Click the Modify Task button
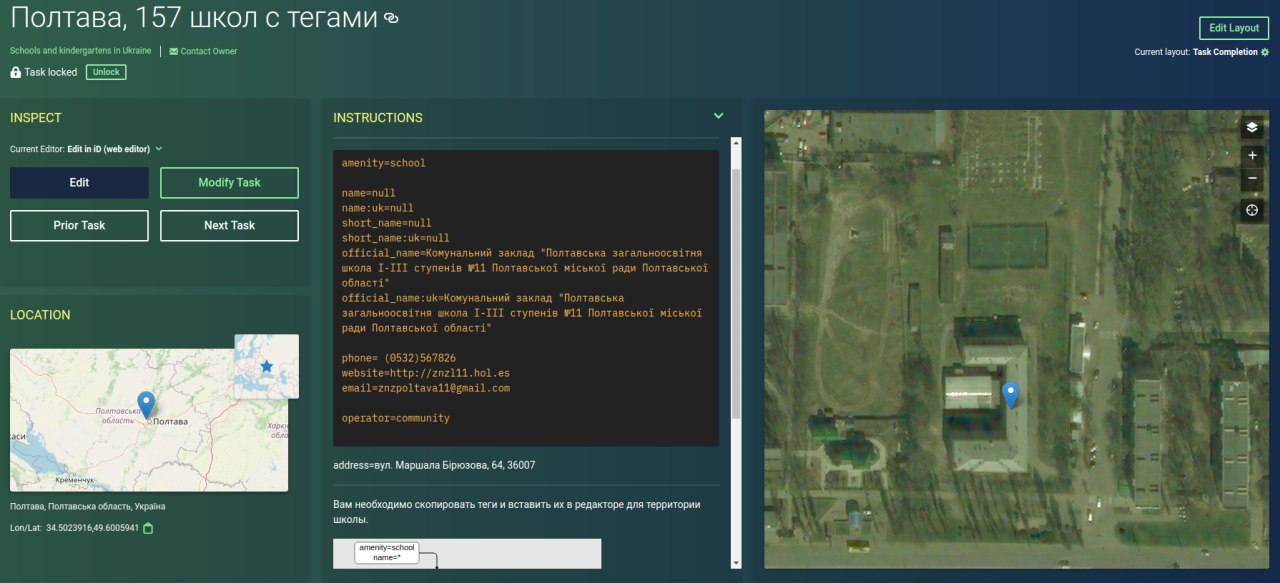1280x583 pixels. (229, 183)
